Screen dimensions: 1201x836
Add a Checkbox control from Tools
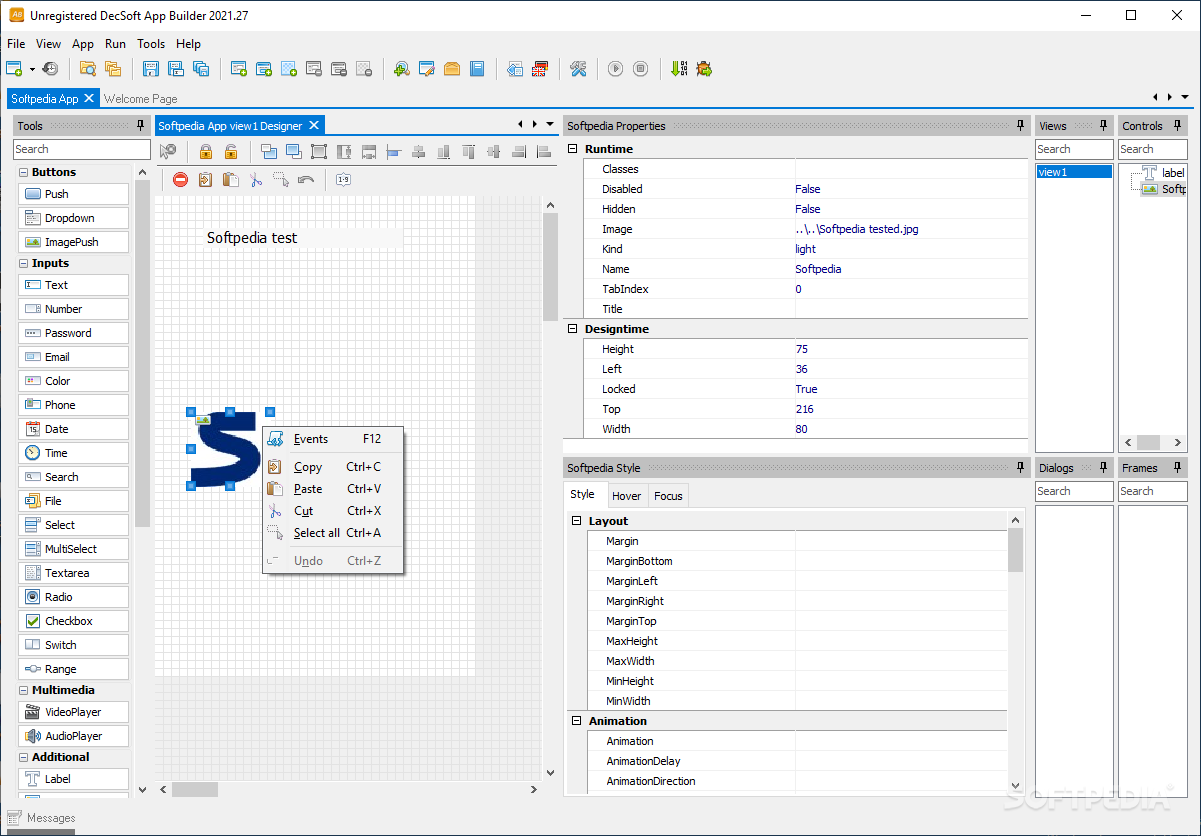pyautogui.click(x=73, y=621)
